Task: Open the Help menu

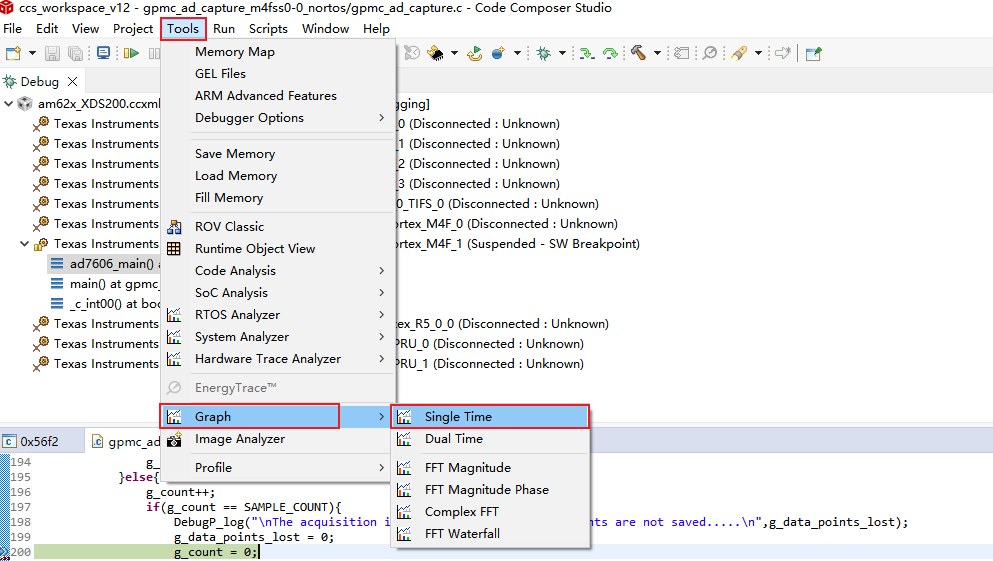Action: [x=376, y=29]
